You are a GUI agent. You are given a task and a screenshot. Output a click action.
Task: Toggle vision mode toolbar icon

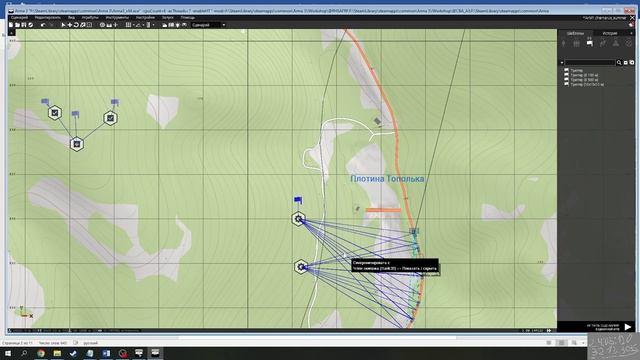(184, 25)
